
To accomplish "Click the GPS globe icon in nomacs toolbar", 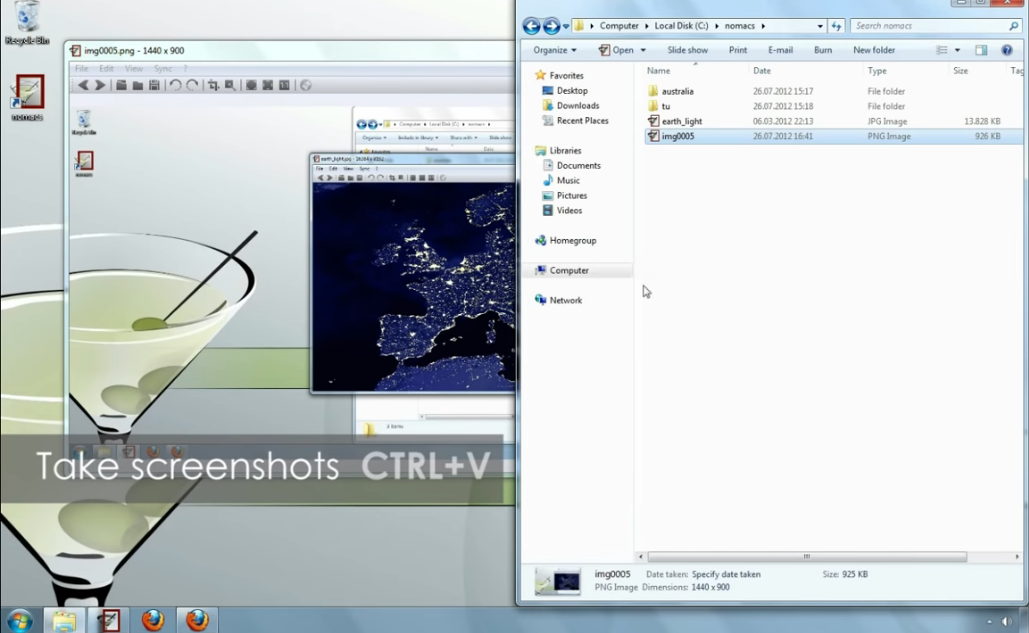I will (306, 85).
